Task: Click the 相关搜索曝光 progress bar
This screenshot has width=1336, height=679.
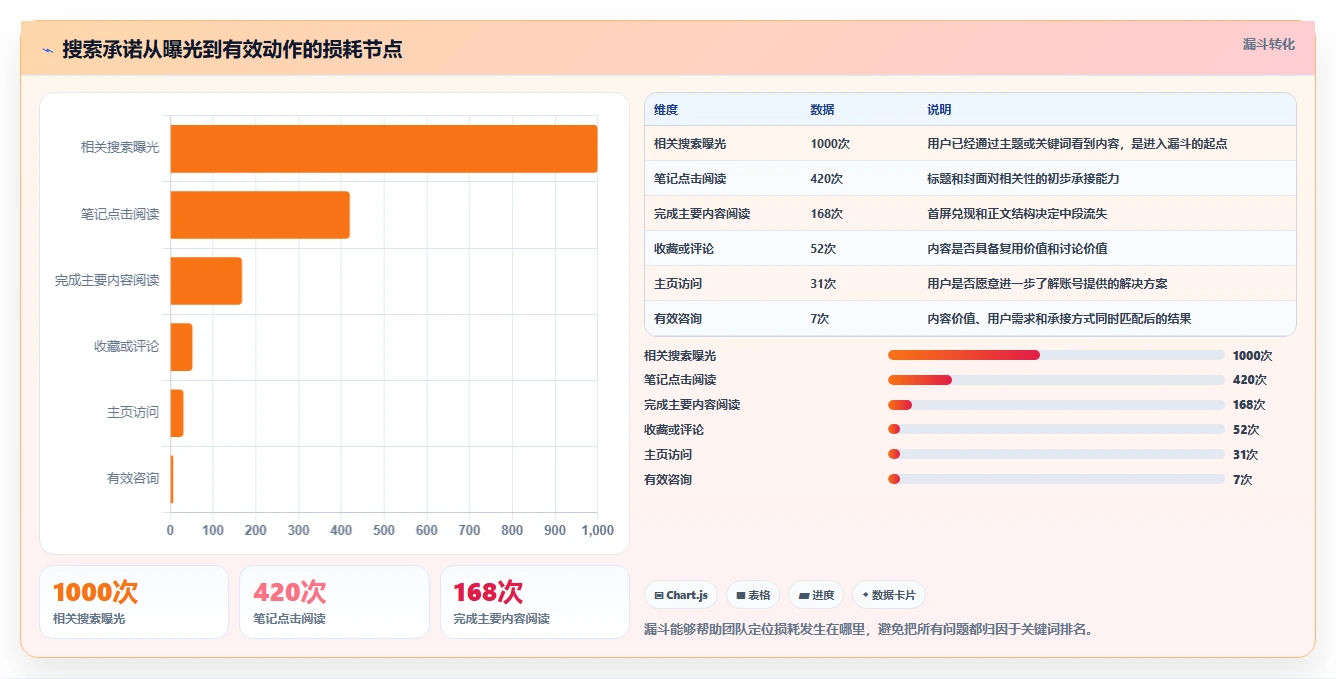Action: click(x=1056, y=355)
